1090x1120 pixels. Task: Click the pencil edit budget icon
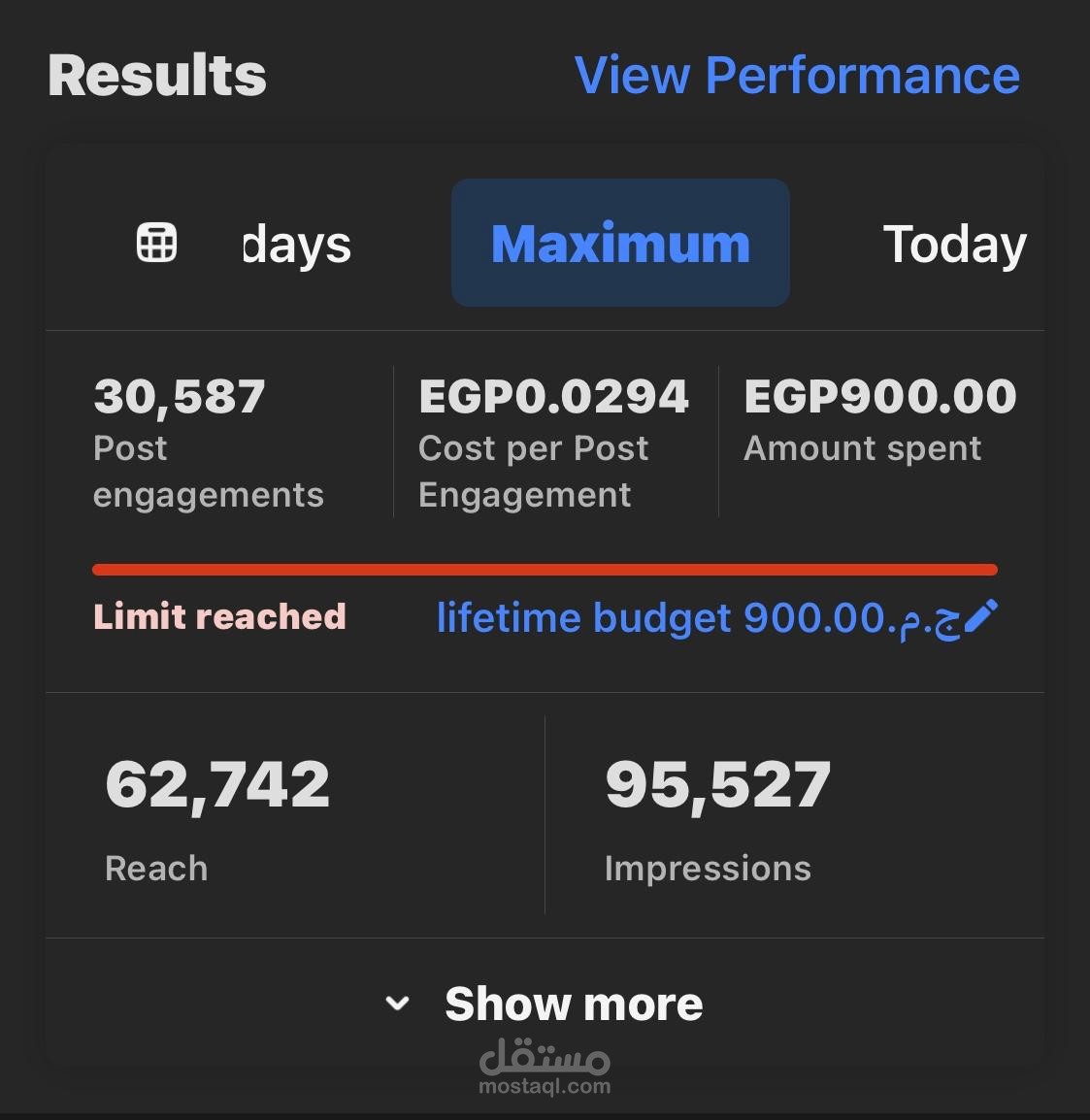(981, 616)
